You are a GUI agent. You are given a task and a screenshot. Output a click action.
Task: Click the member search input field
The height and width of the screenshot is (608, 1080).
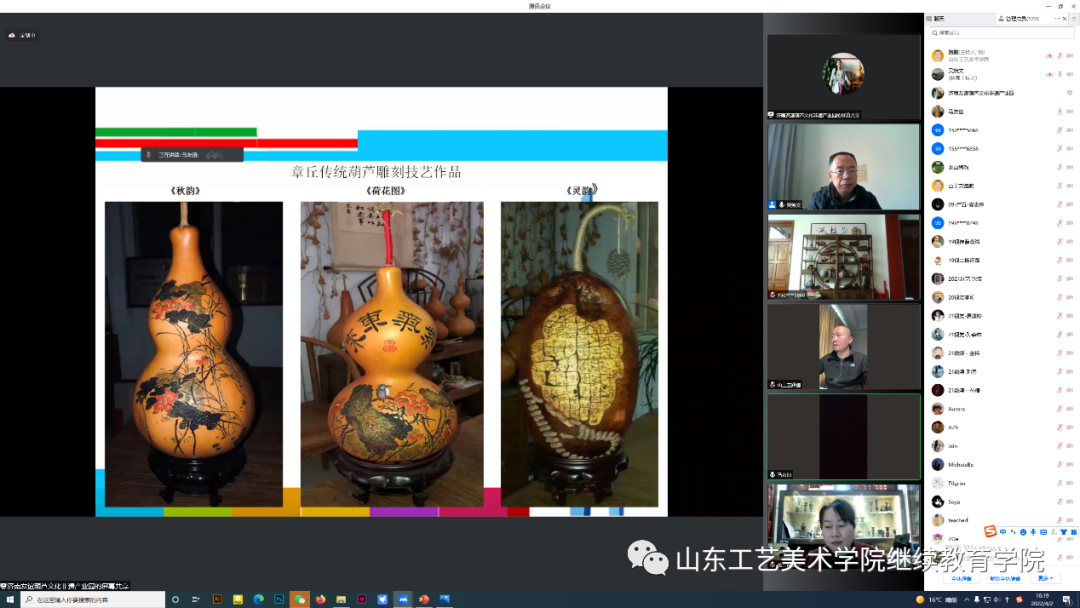point(1000,33)
